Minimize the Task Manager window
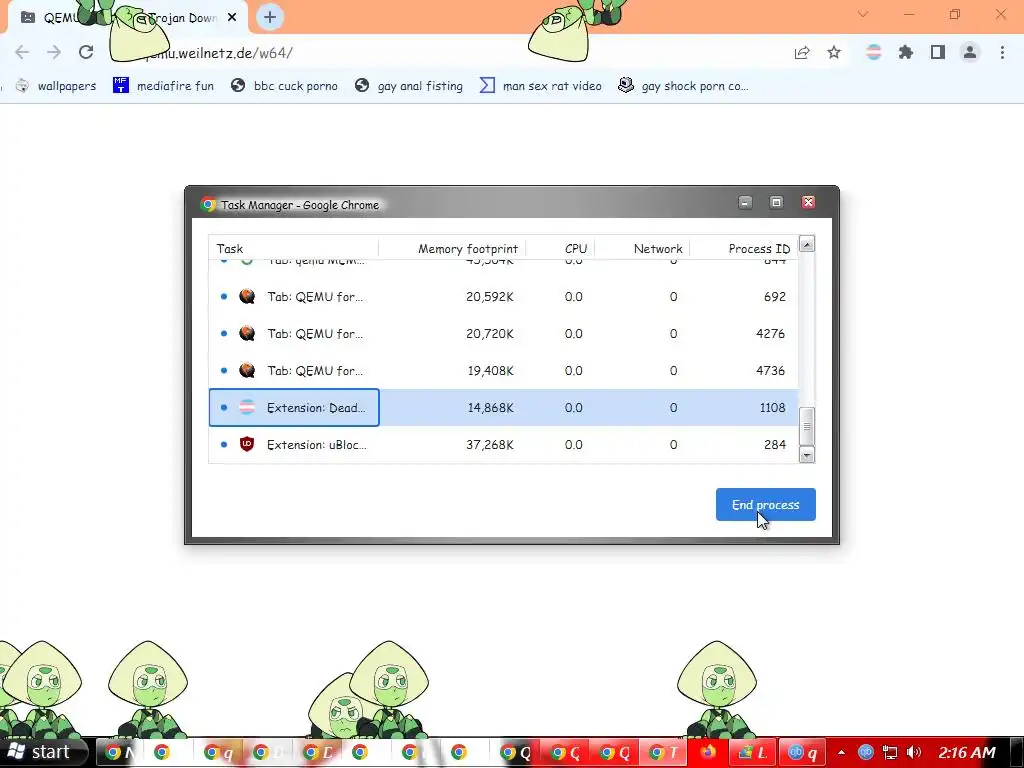Screen dimensions: 1024x768 point(745,202)
